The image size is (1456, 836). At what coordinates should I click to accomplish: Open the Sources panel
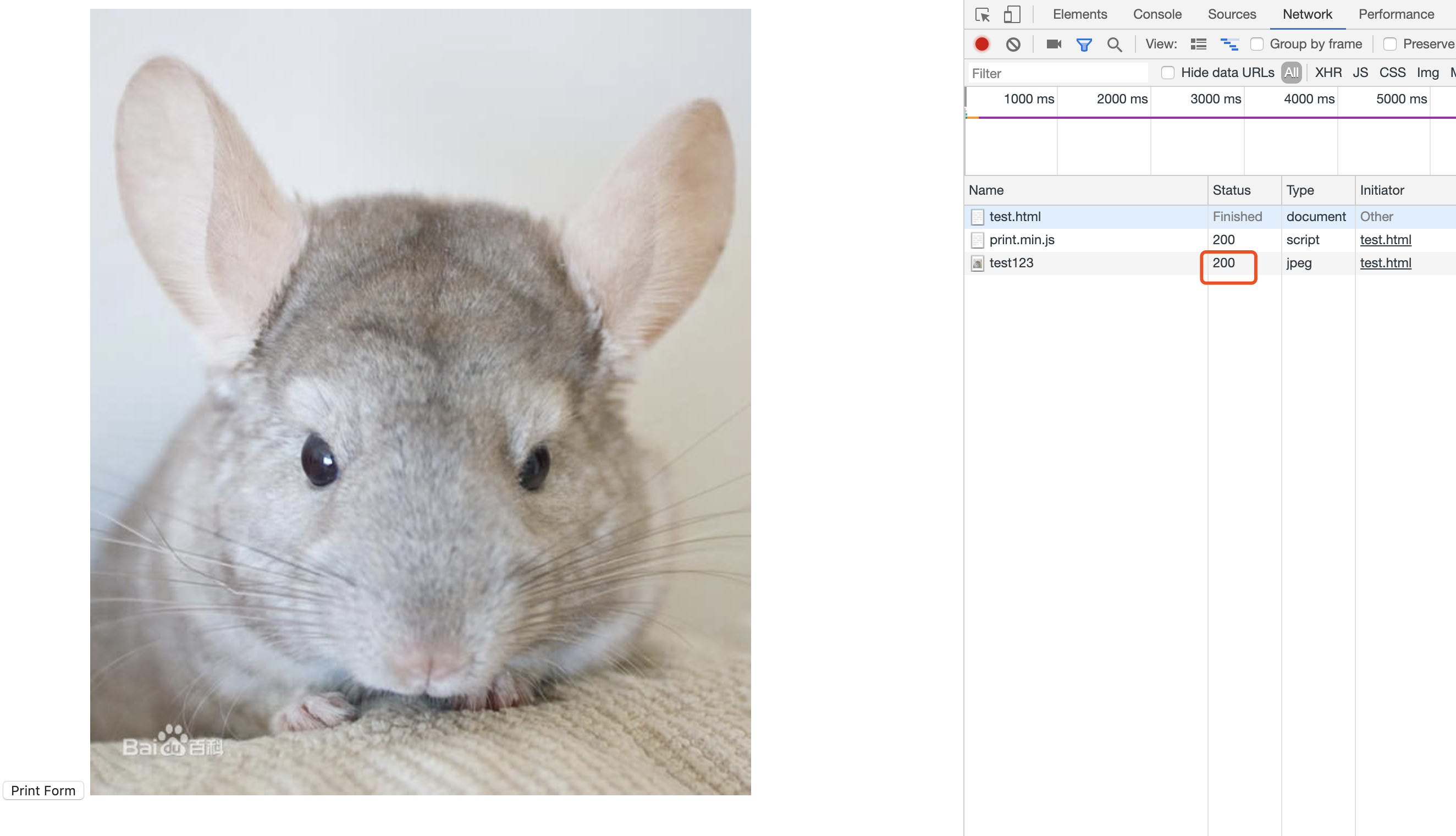(1232, 14)
